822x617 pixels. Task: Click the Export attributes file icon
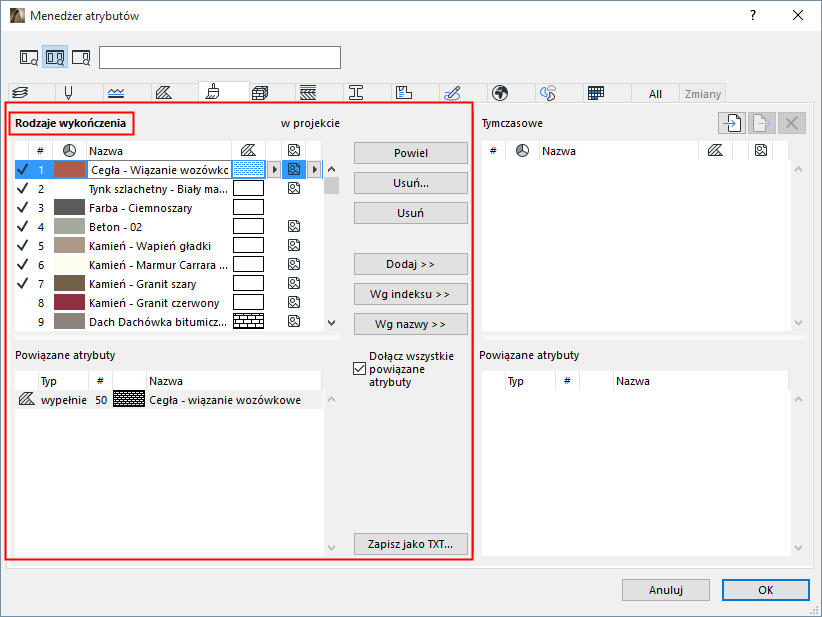(x=761, y=123)
